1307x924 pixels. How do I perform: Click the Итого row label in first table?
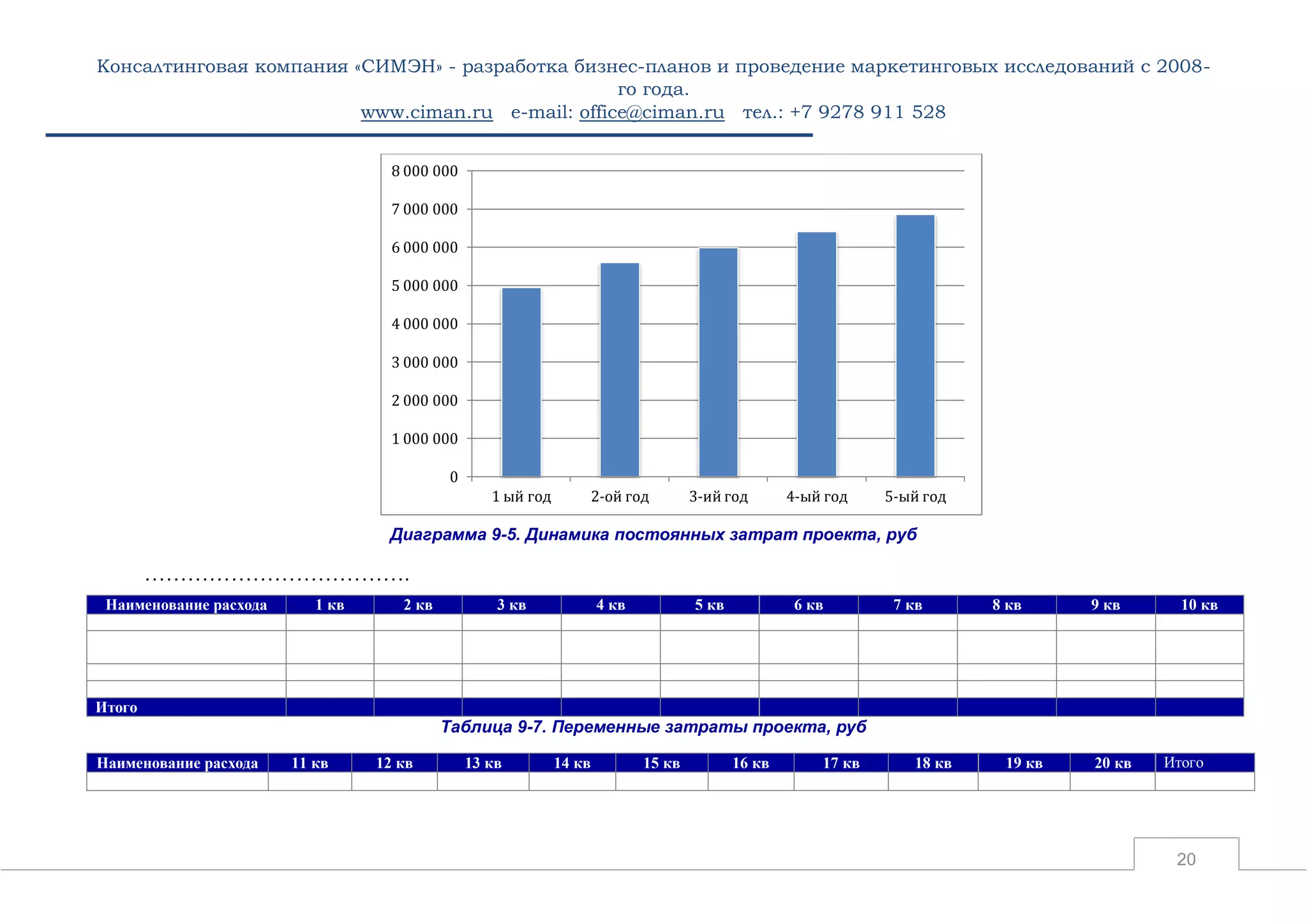(116, 707)
